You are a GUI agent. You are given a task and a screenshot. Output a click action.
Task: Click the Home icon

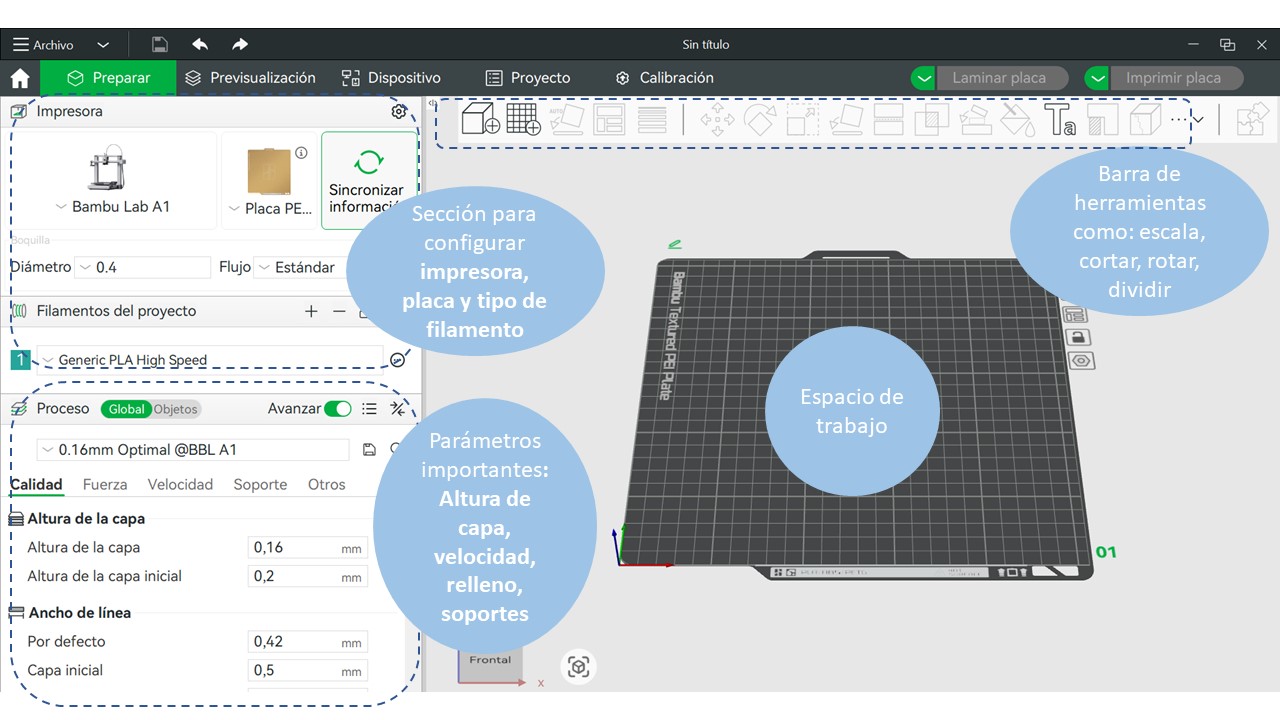click(19, 78)
